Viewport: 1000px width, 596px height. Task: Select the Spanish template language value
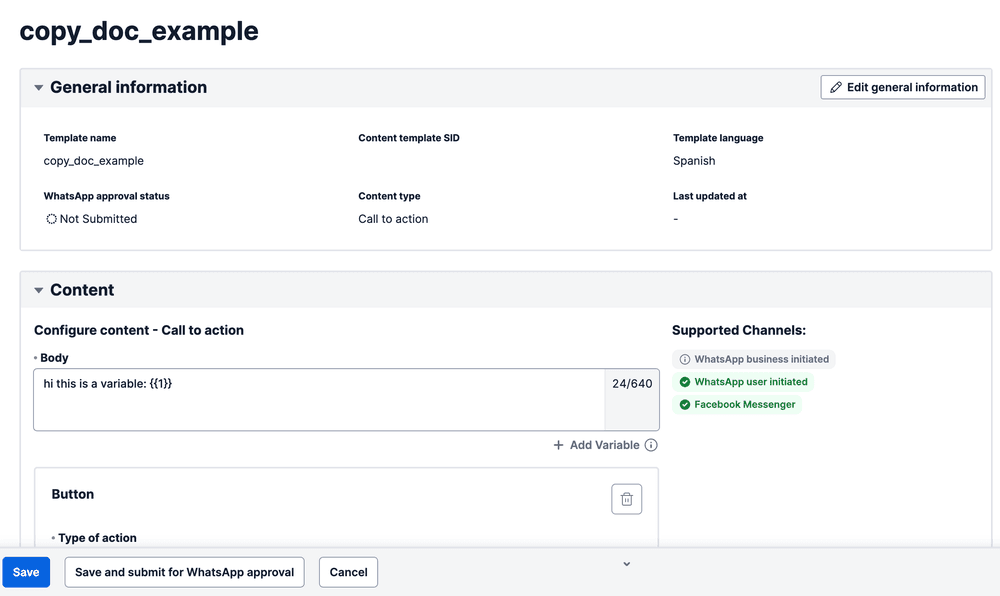694,161
